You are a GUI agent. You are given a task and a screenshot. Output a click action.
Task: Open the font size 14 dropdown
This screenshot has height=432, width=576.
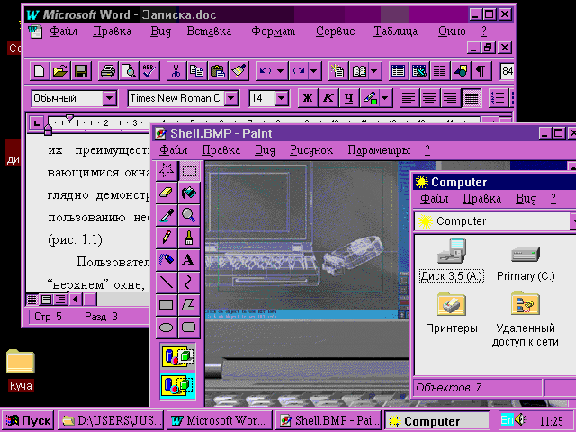pos(281,98)
